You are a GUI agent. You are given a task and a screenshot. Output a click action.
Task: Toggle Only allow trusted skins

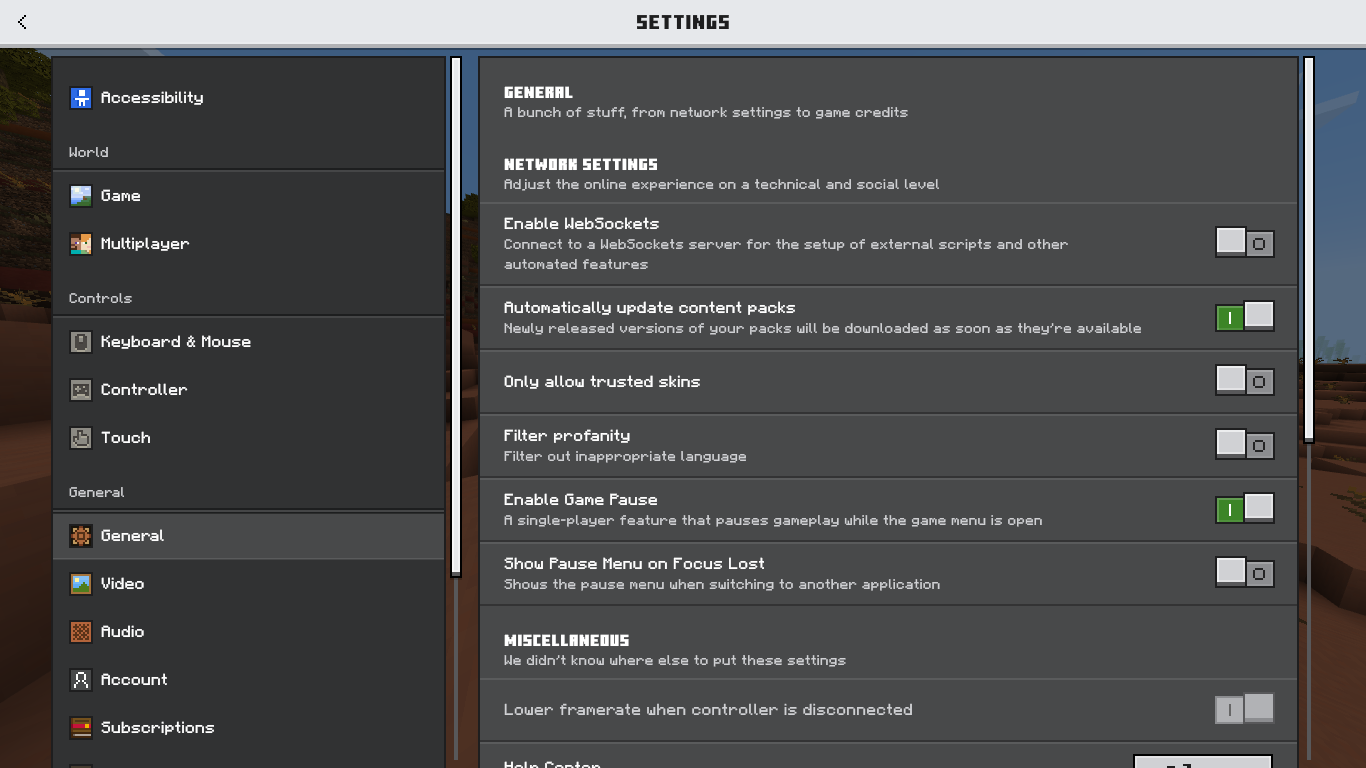[1244, 381]
